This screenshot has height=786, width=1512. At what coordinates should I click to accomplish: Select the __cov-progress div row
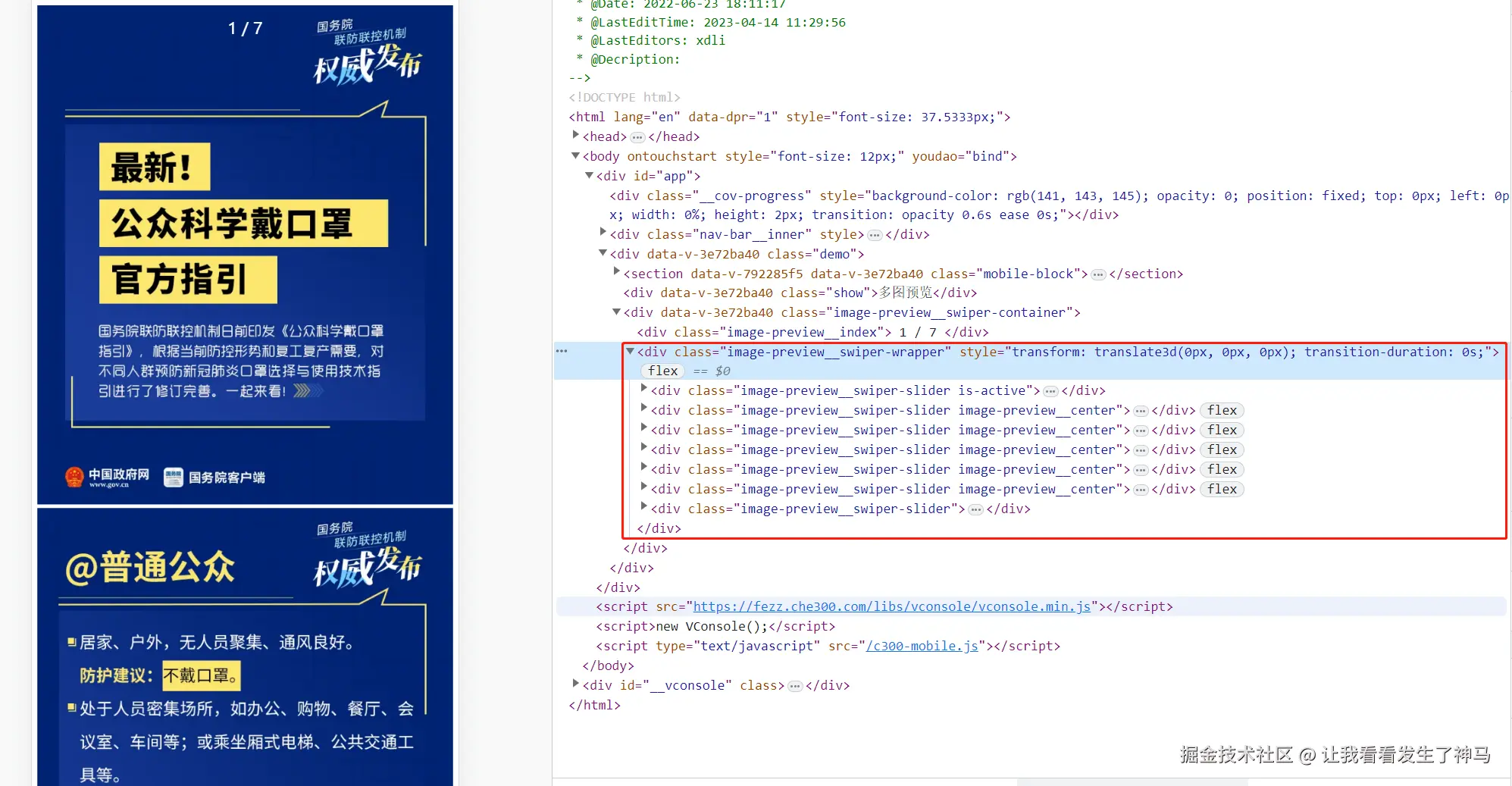click(x=1058, y=205)
